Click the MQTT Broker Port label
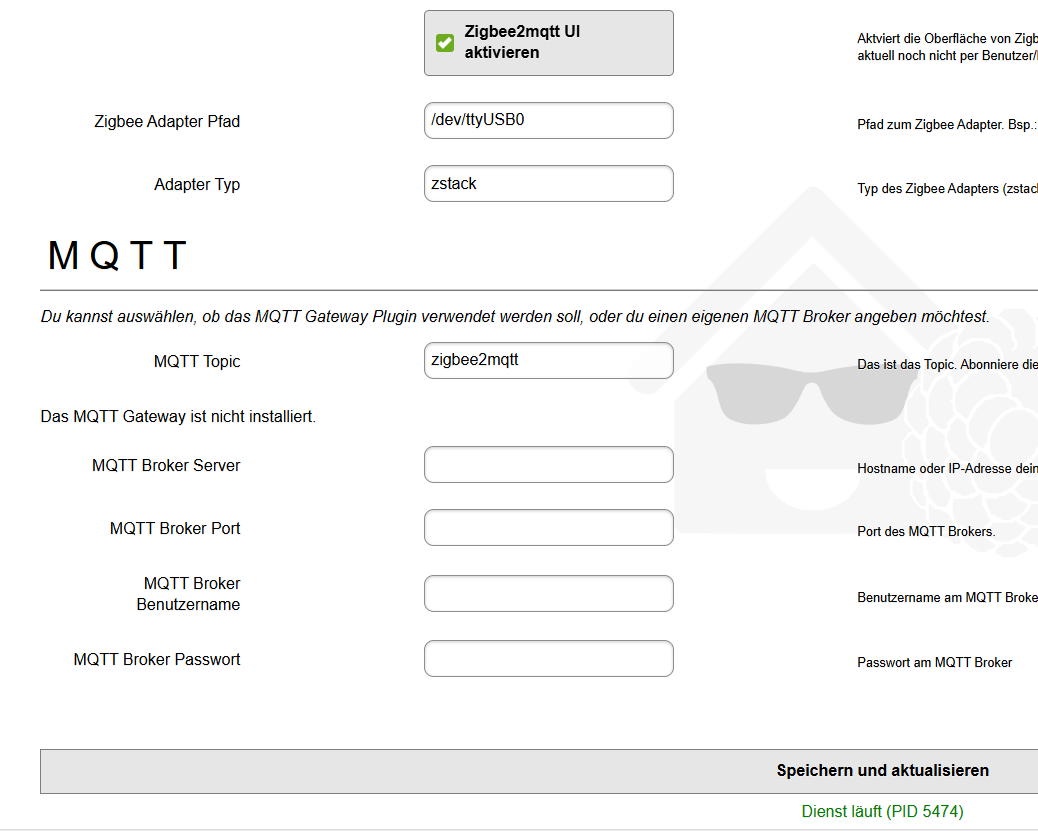 [175, 529]
